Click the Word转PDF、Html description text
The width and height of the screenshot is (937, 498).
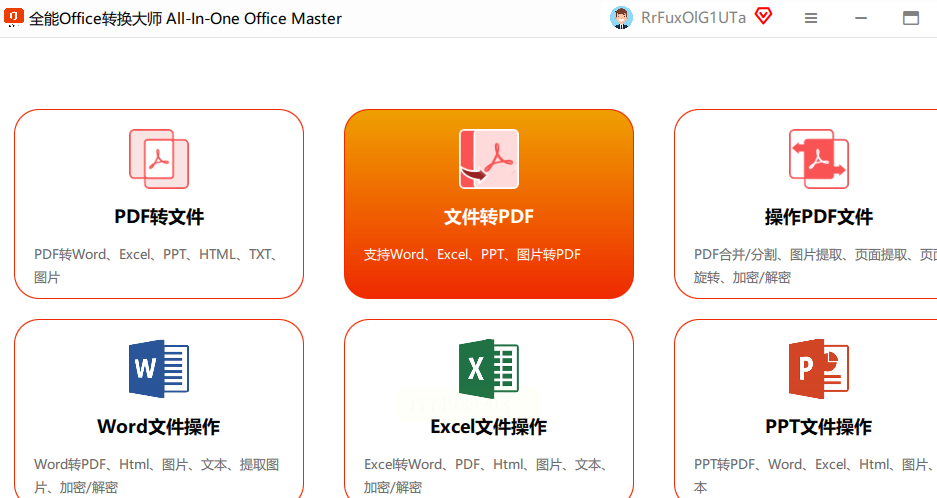[157, 476]
